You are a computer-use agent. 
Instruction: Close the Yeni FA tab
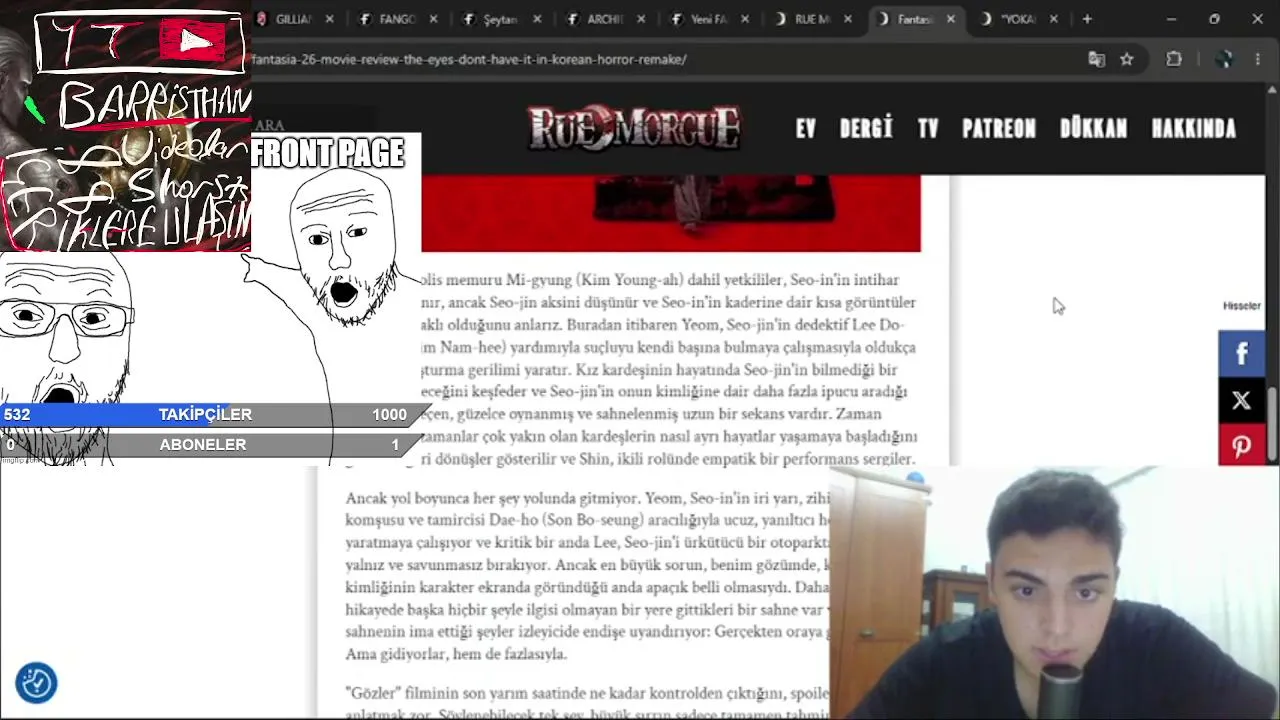[745, 19]
